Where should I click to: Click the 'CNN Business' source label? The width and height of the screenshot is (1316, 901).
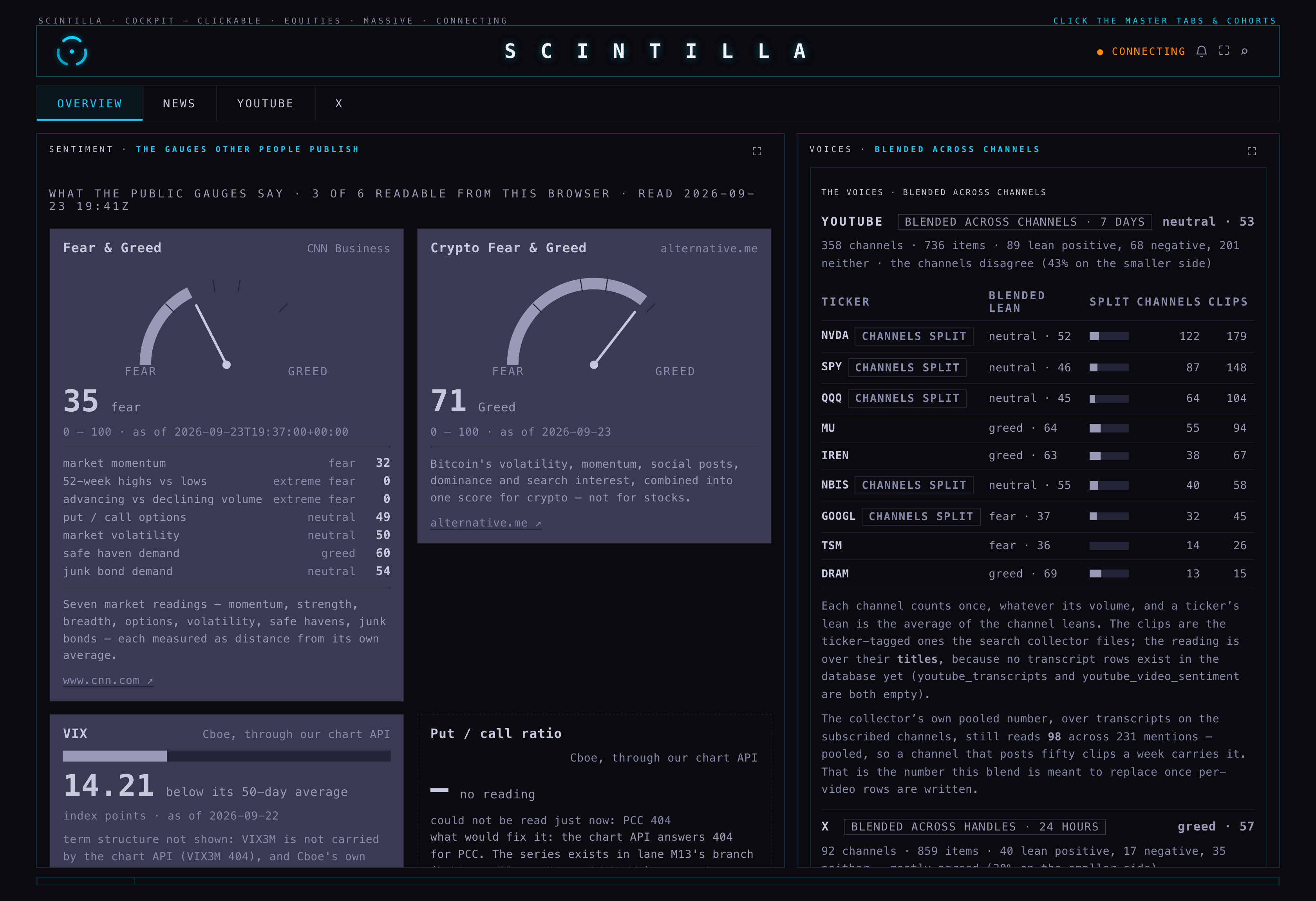click(348, 249)
